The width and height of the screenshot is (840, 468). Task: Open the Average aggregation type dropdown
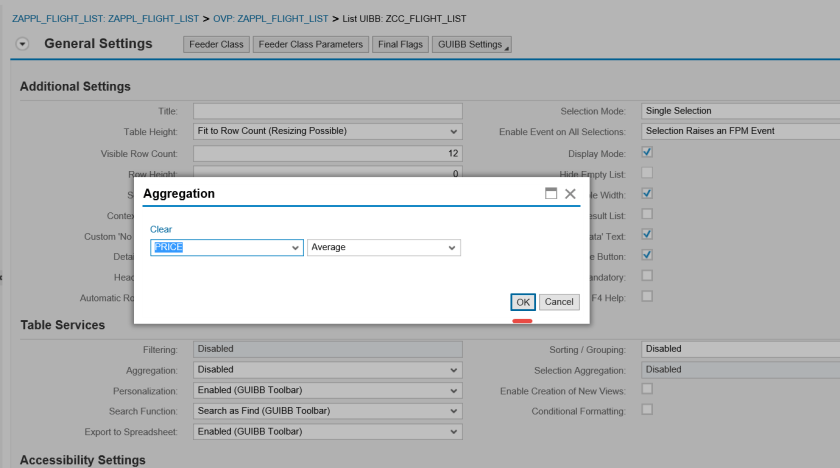(452, 248)
